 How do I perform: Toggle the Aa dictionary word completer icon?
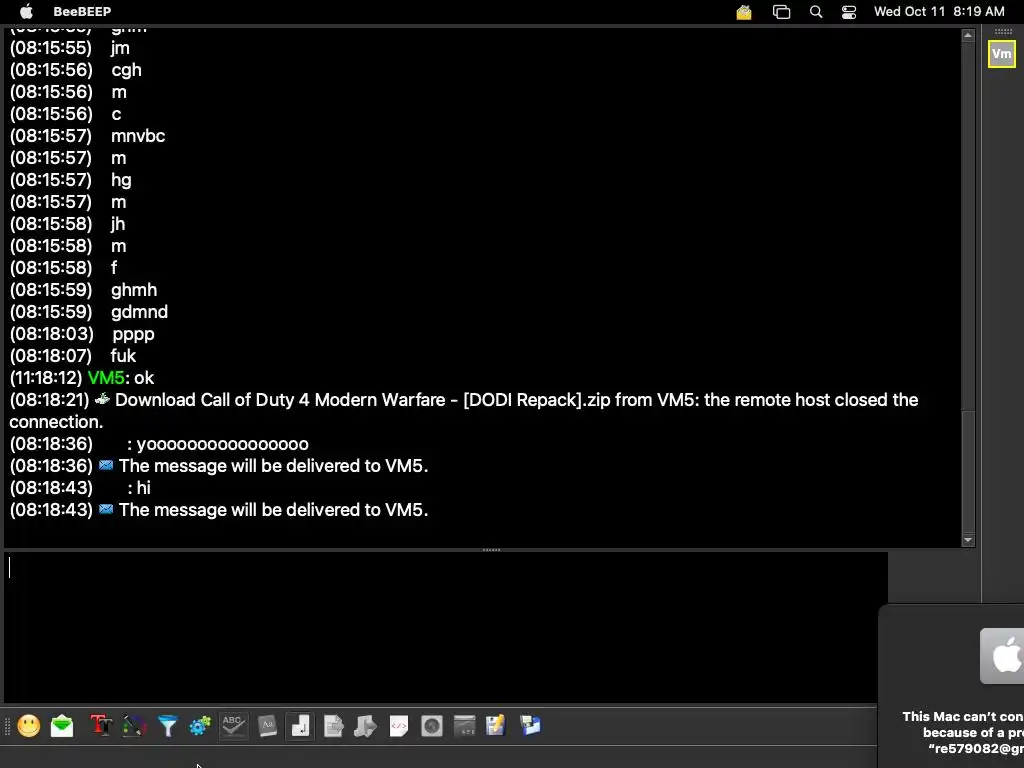pyautogui.click(x=267, y=726)
